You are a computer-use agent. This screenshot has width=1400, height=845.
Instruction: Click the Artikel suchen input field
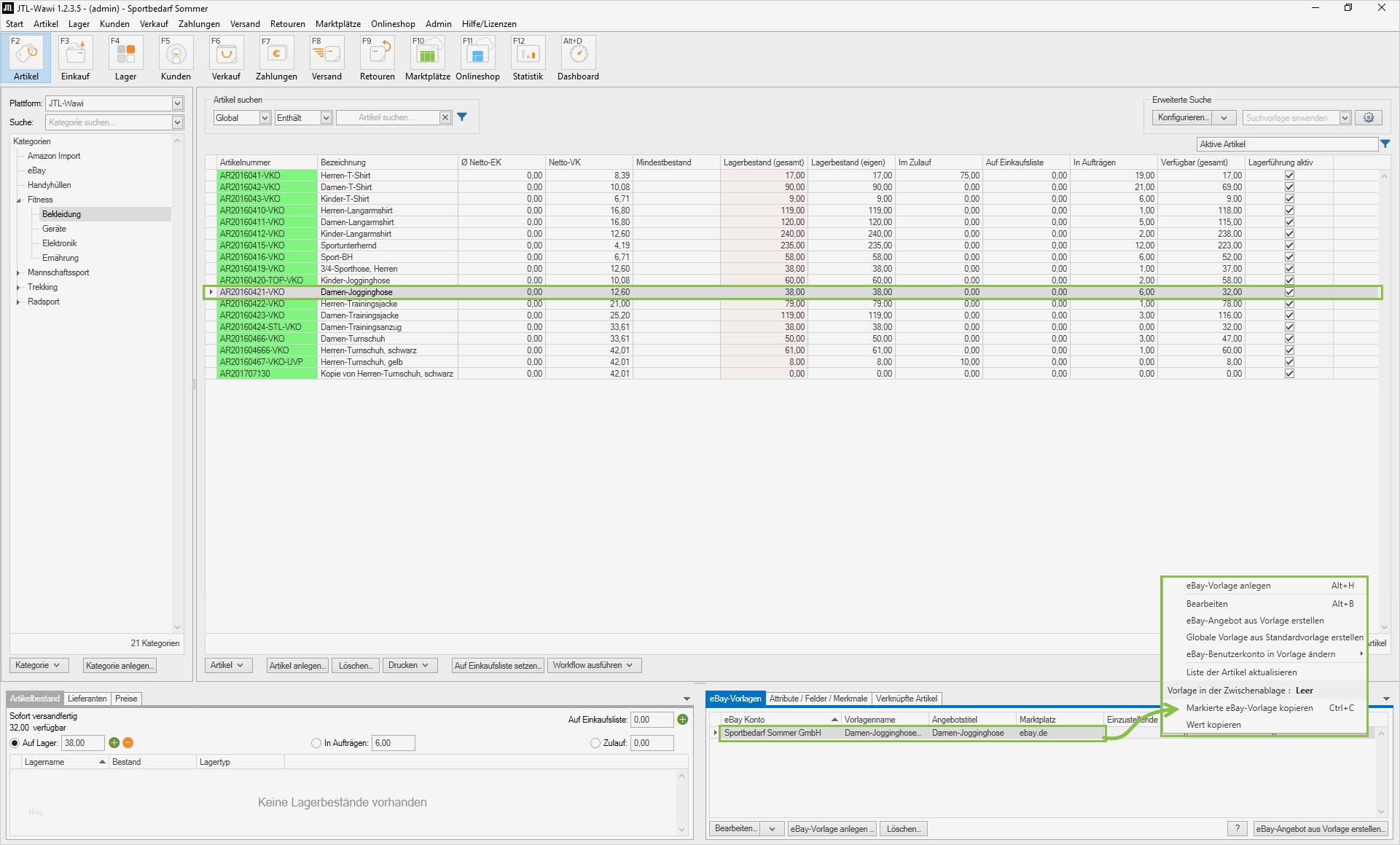pos(386,118)
